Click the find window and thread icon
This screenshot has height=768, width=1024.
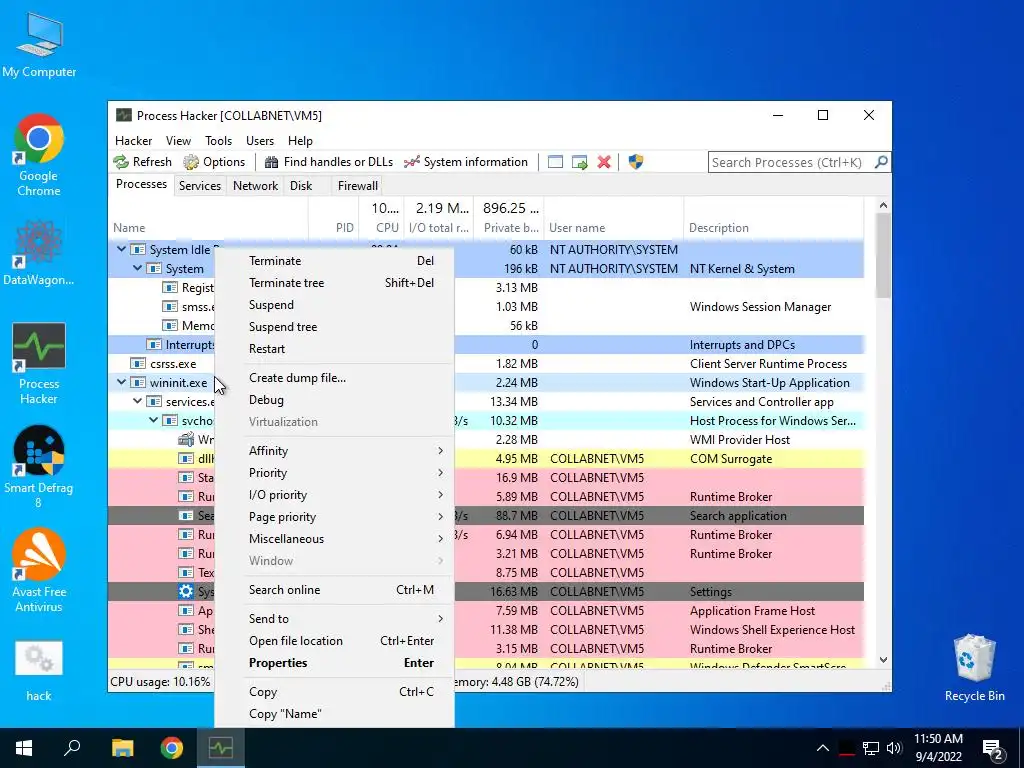[x=579, y=162]
